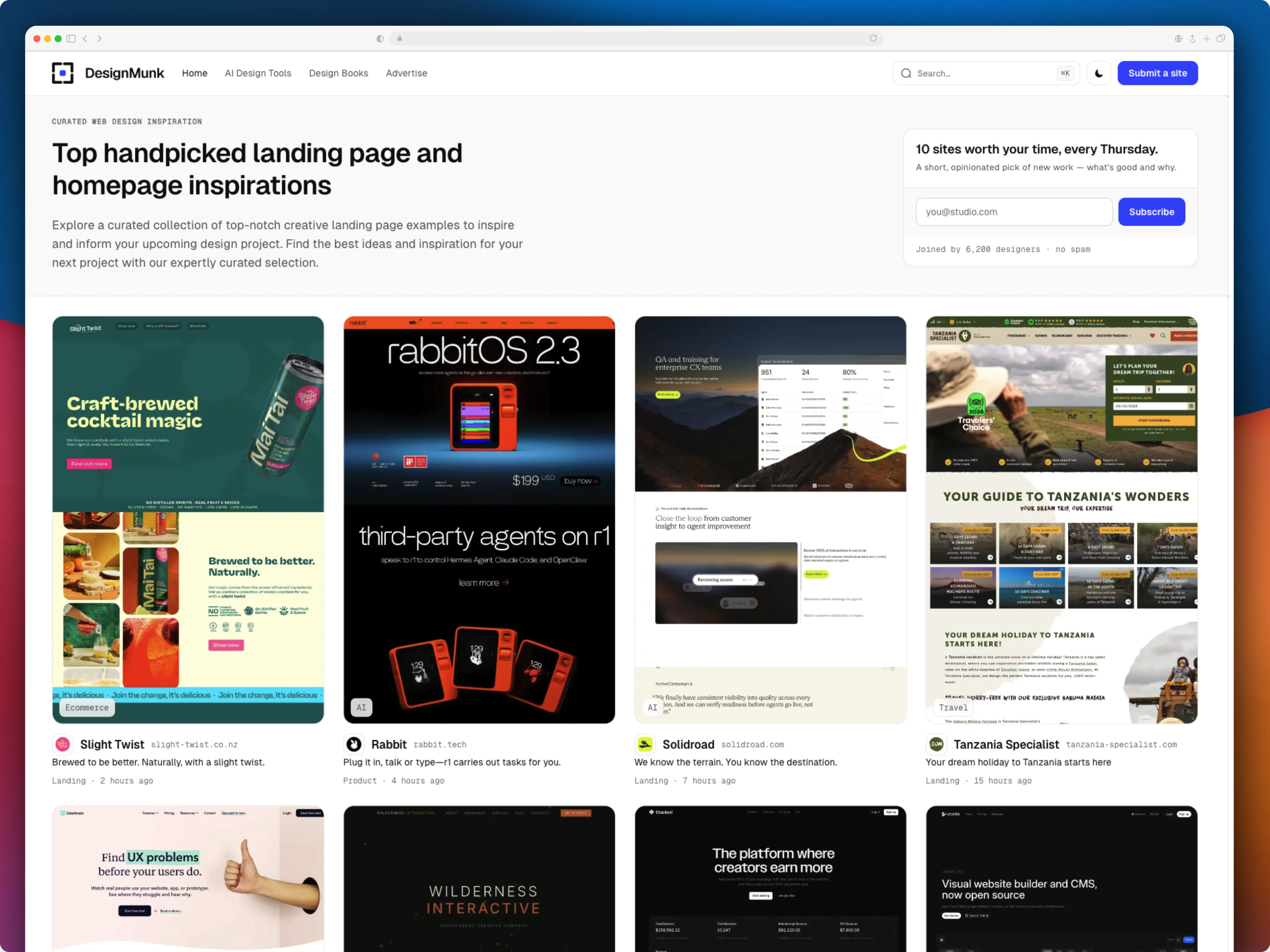
Task: Open the rabbitOS 2.3 preview thumbnail
Action: [x=479, y=519]
